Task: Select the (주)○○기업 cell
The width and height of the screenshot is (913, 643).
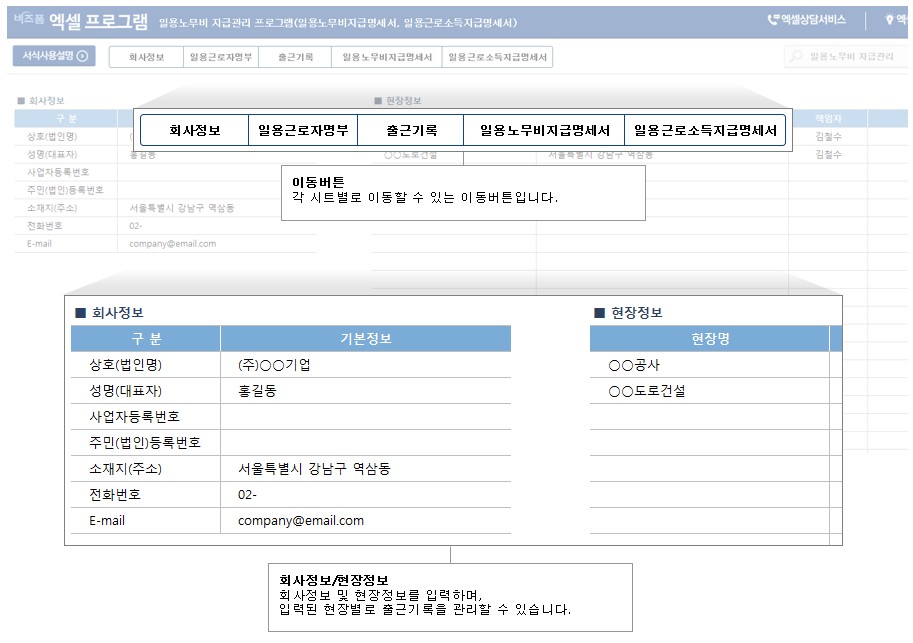Action: click(366, 365)
